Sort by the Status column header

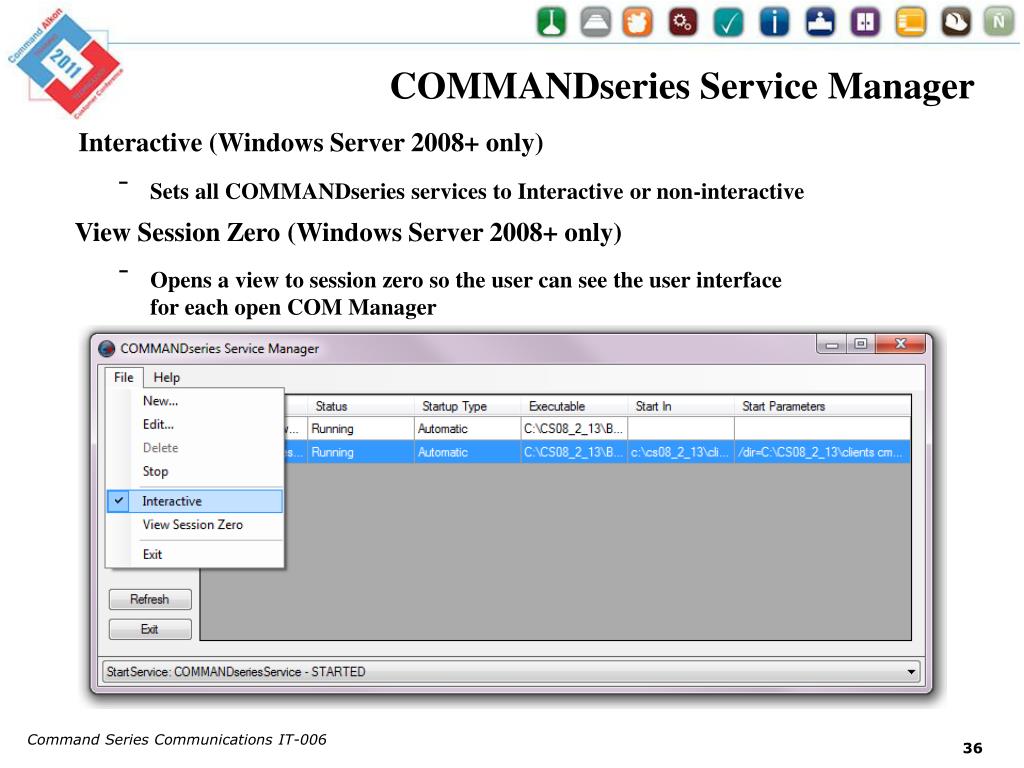tap(360, 406)
